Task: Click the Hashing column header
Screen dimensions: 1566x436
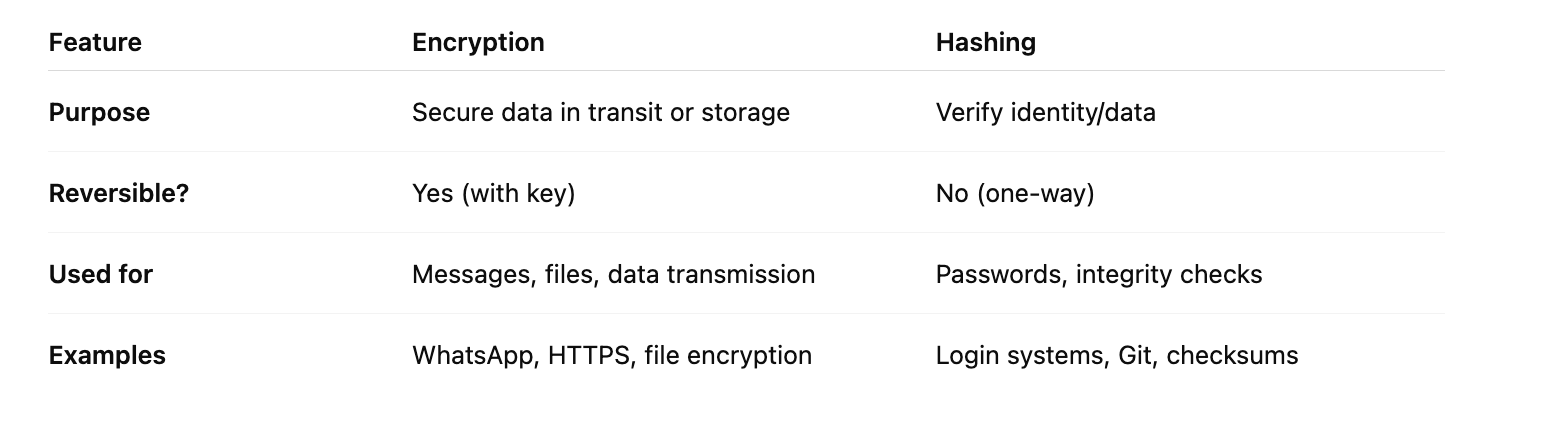Action: pos(985,43)
